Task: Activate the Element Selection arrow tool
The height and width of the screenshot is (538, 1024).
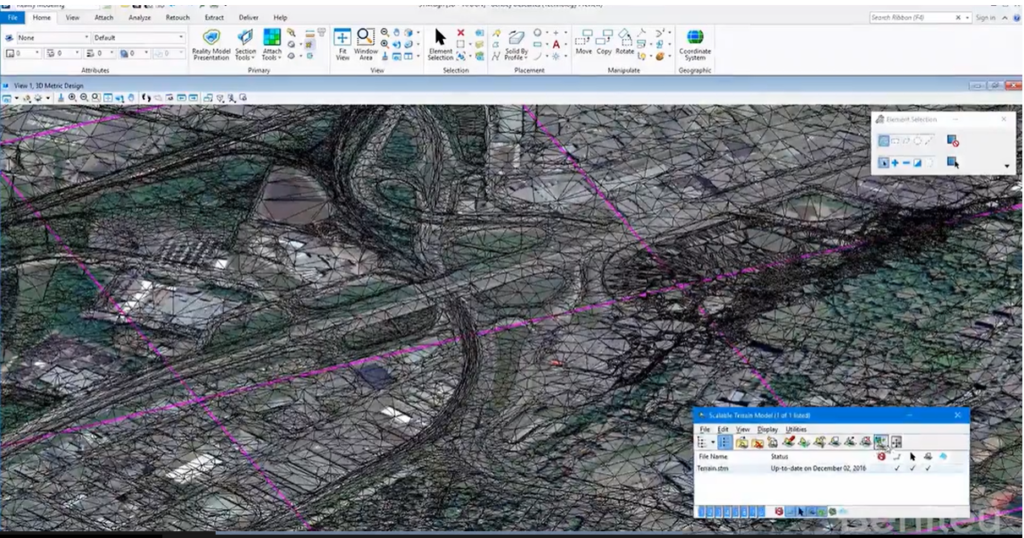Action: [x=440, y=44]
